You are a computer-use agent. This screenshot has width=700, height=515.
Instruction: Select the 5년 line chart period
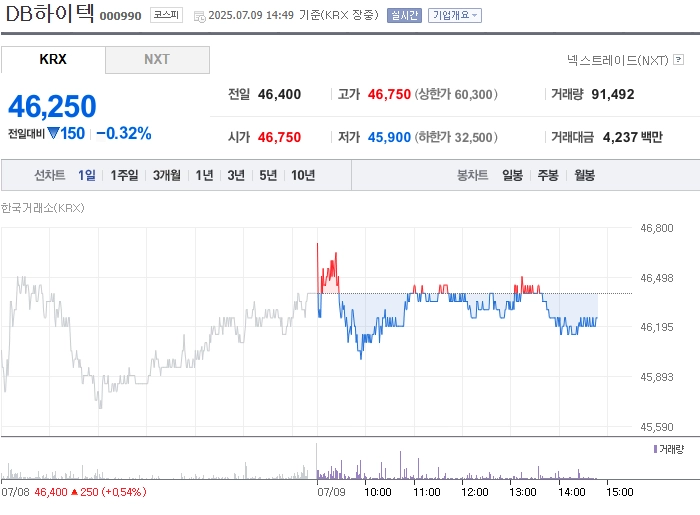click(x=268, y=175)
